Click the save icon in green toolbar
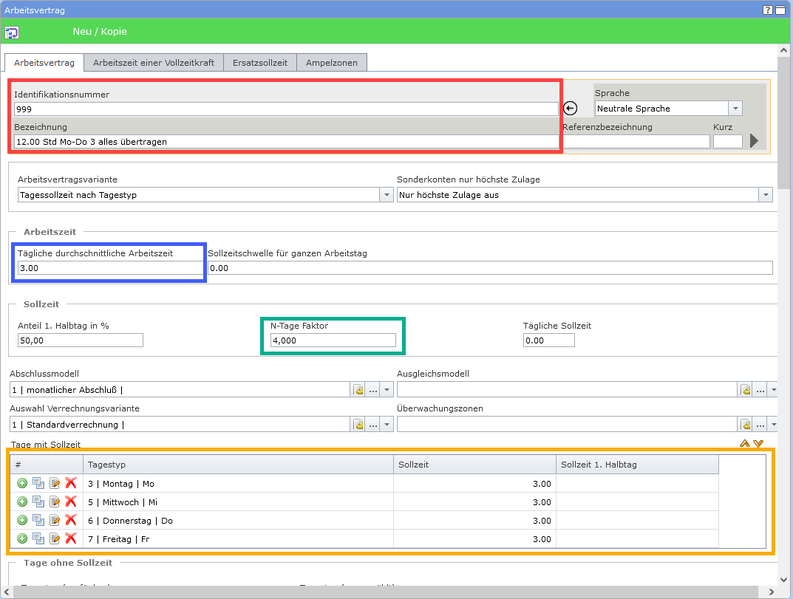This screenshot has height=599, width=793. point(11,32)
